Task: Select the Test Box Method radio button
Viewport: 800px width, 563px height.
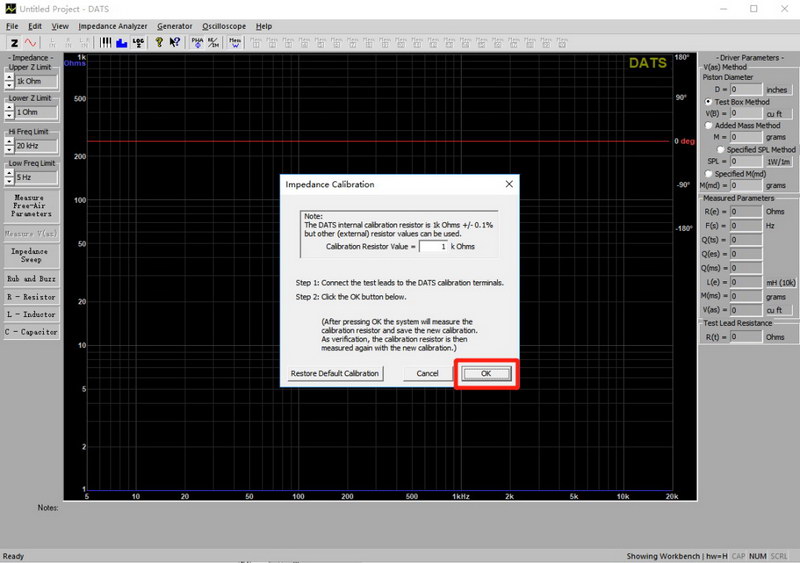Action: 709,102
